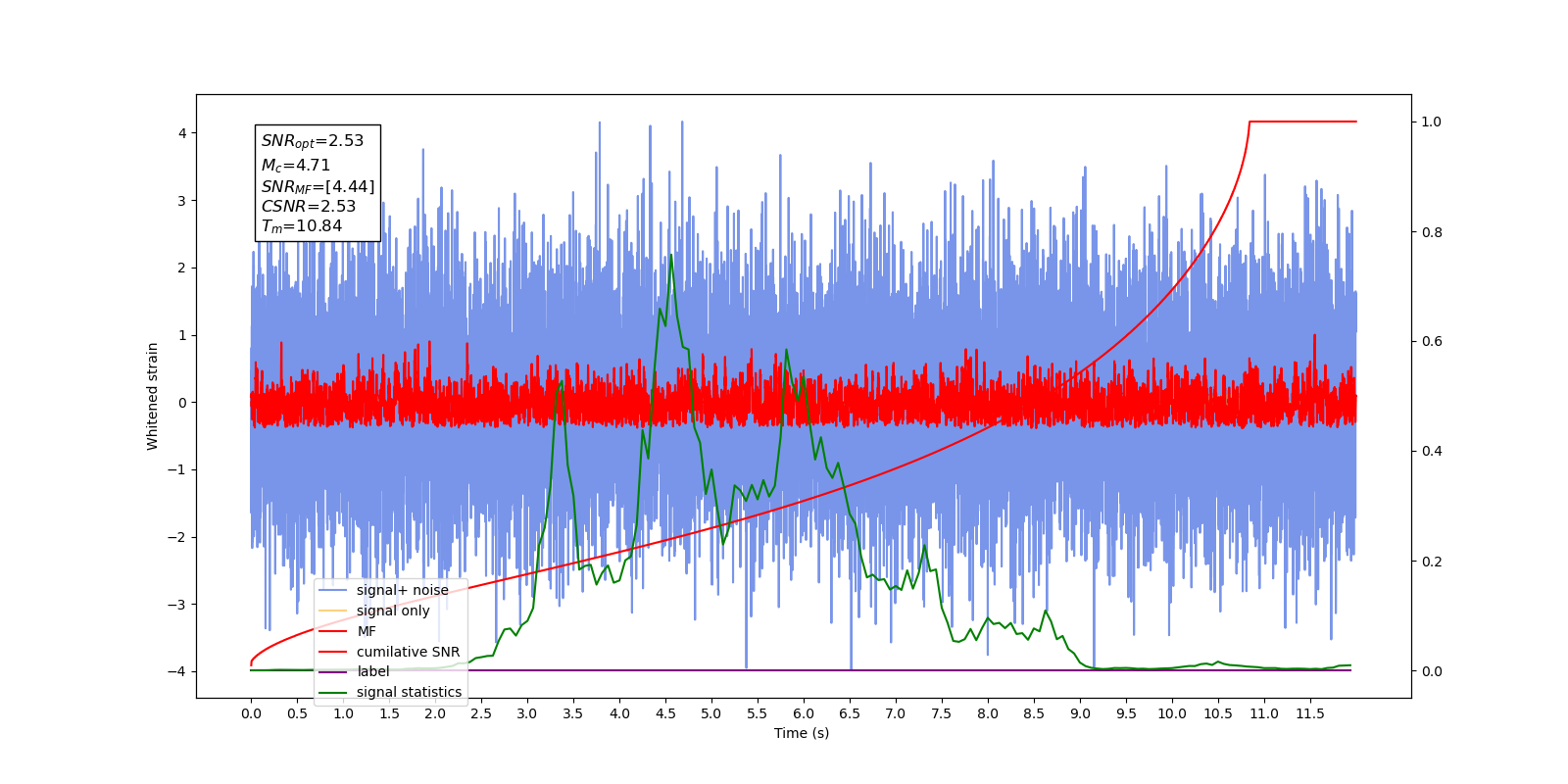Click the x-axis tick label 3.0
The height and width of the screenshot is (784, 1568).
527,713
